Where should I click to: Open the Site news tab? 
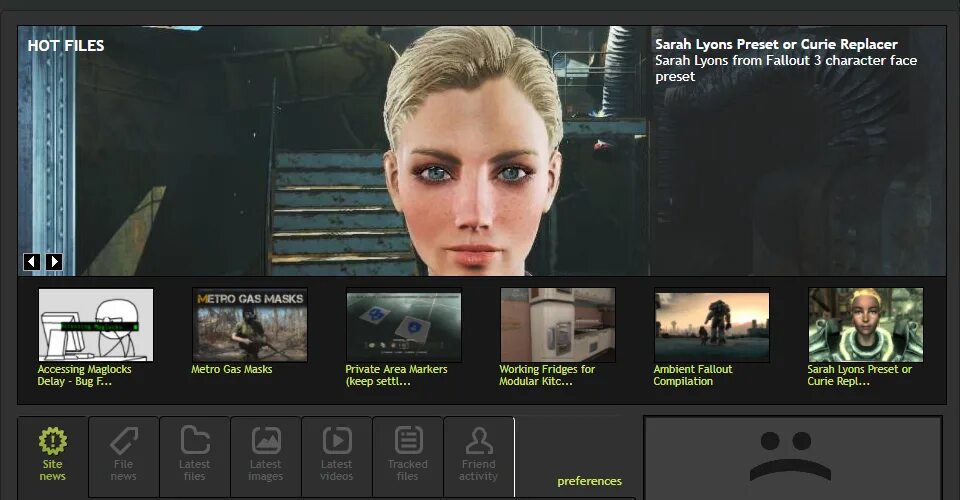tap(53, 457)
